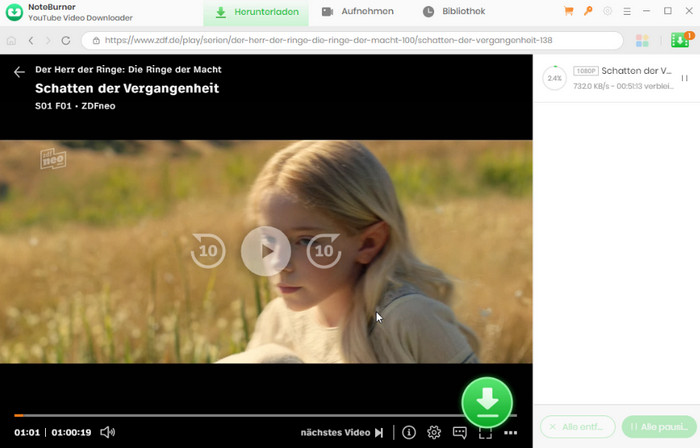The width and height of the screenshot is (700, 448).
Task: Click the total duration 01:00:19
Action: point(71,432)
